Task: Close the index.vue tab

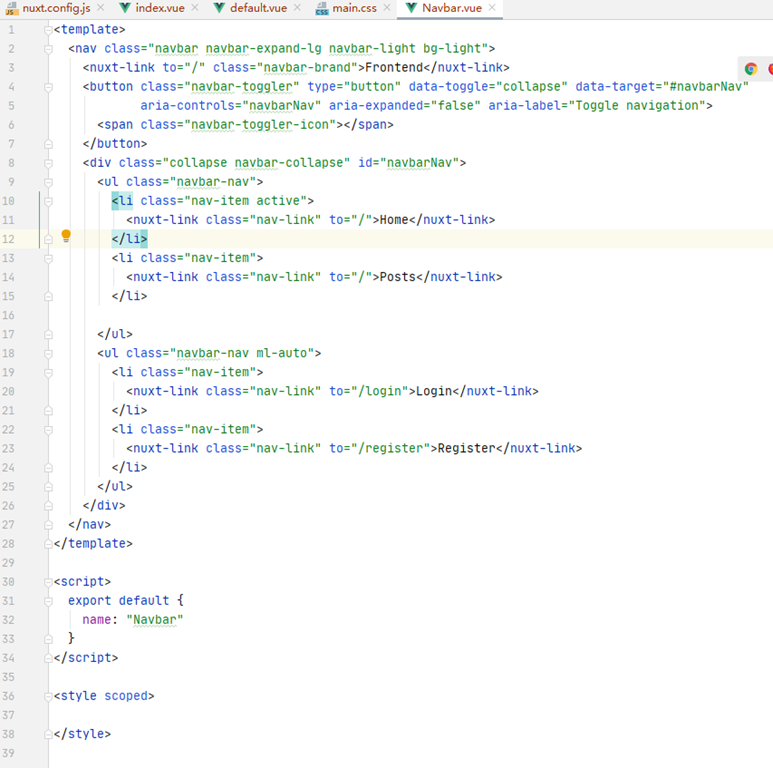Action: [x=195, y=8]
